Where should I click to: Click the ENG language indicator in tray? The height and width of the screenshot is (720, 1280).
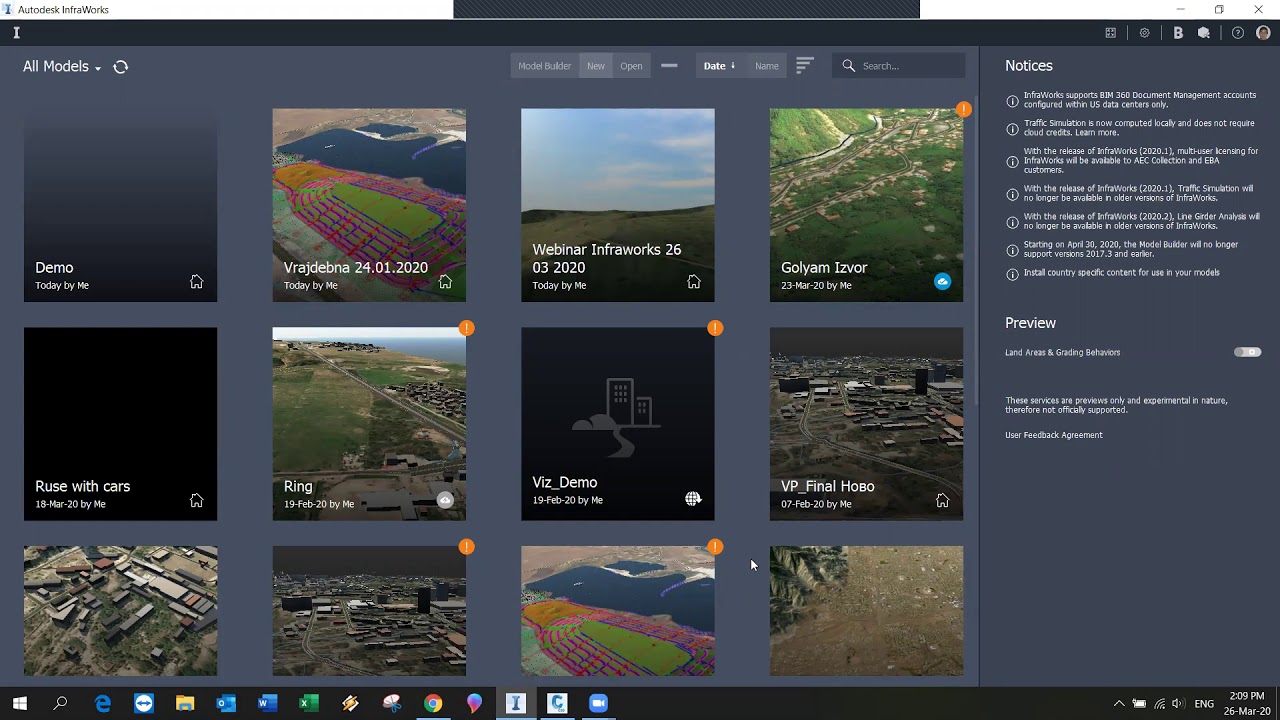1204,704
